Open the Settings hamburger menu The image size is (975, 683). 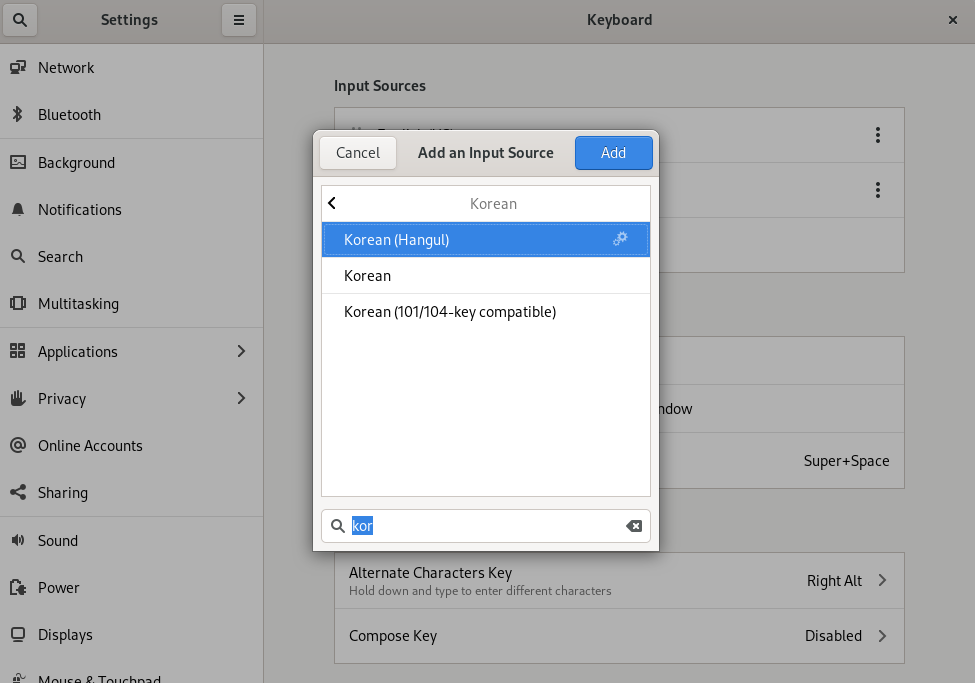point(239,20)
